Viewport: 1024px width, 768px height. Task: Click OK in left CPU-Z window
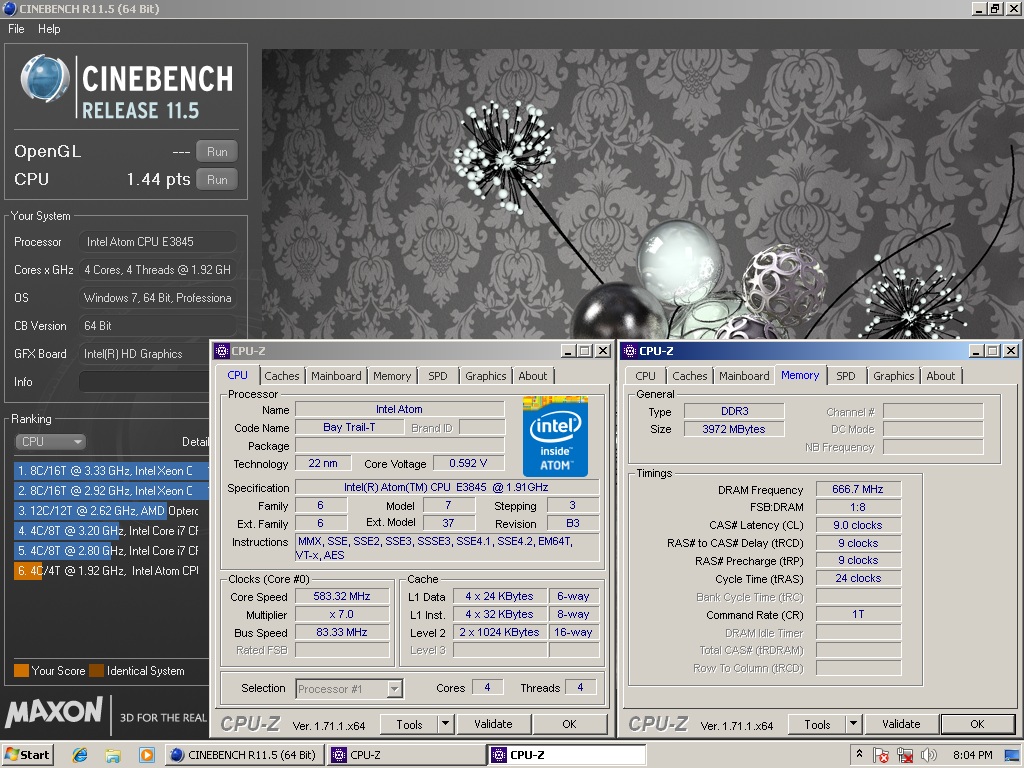coord(569,724)
